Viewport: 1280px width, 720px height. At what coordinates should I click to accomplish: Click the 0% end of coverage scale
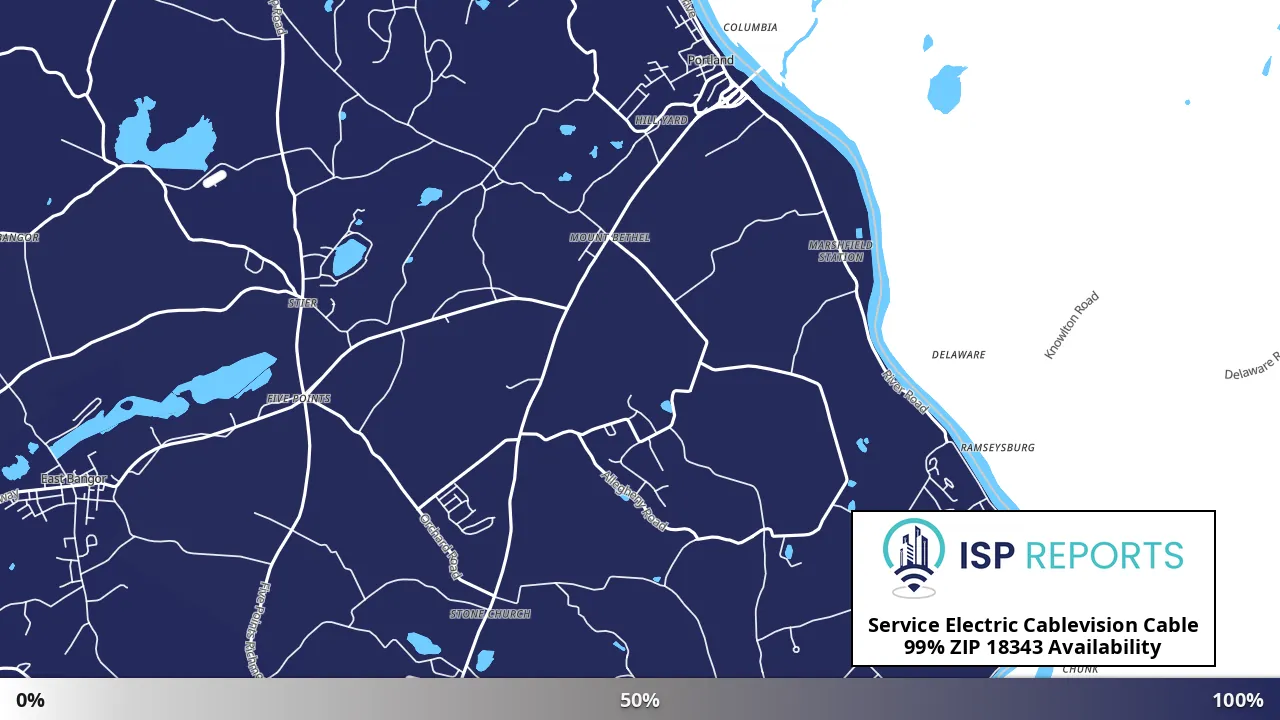click(30, 700)
